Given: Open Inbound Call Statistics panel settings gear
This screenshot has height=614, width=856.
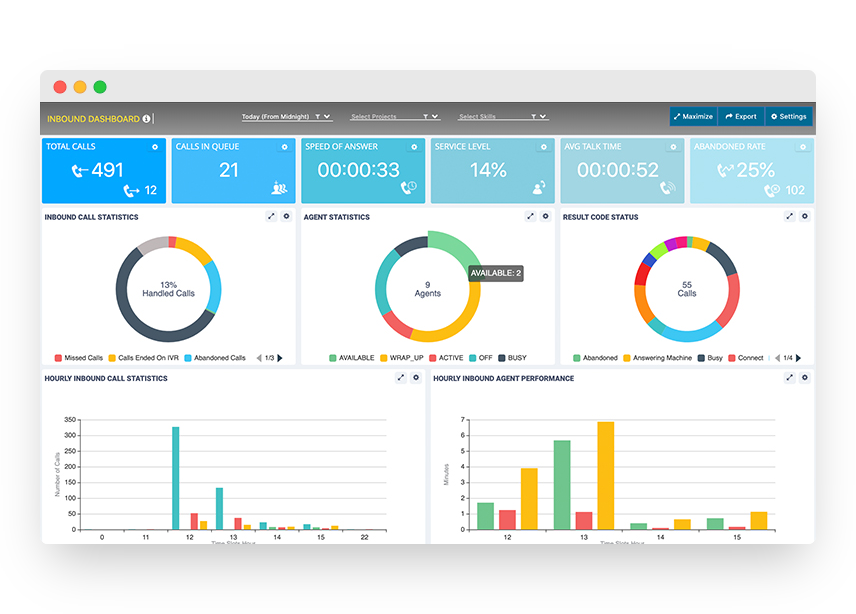Looking at the screenshot, I should coord(286,216).
